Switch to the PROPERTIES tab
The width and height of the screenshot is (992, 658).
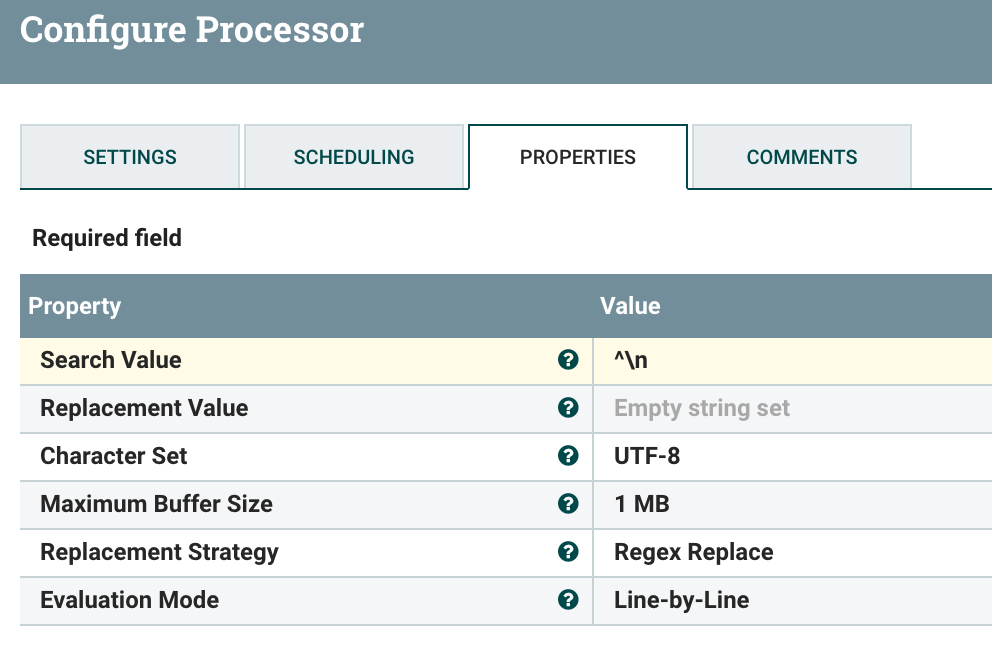point(578,157)
